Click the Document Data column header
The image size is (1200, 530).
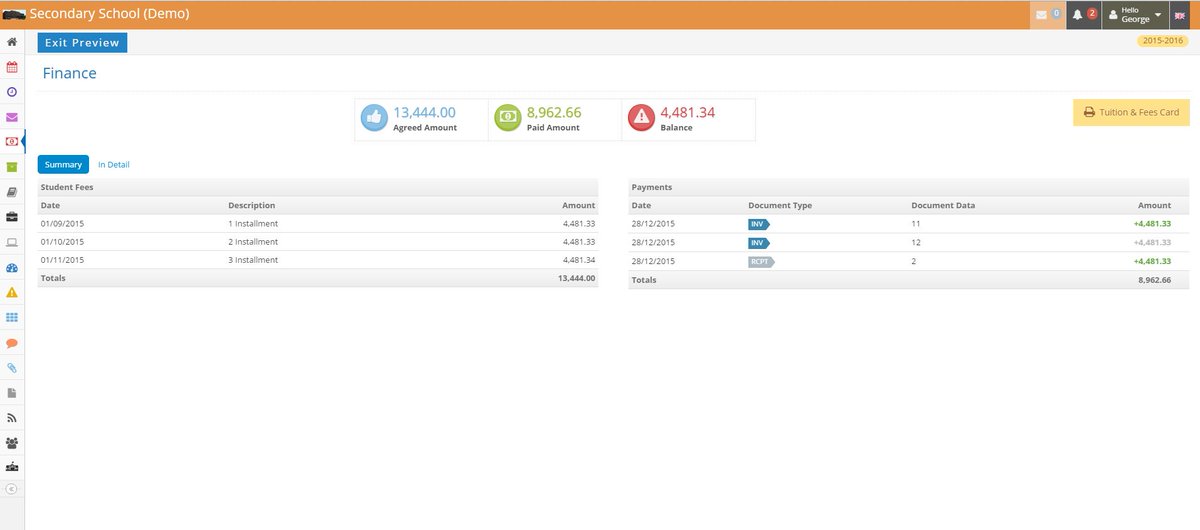(x=943, y=205)
